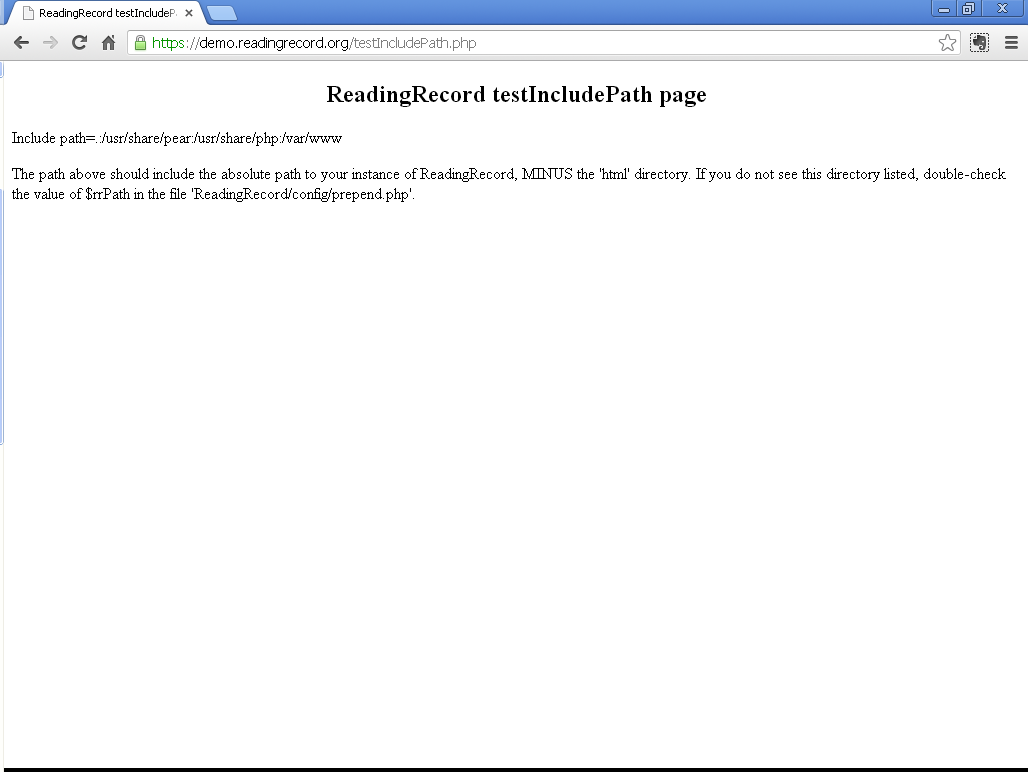Click the forward navigation arrow

pyautogui.click(x=50, y=43)
